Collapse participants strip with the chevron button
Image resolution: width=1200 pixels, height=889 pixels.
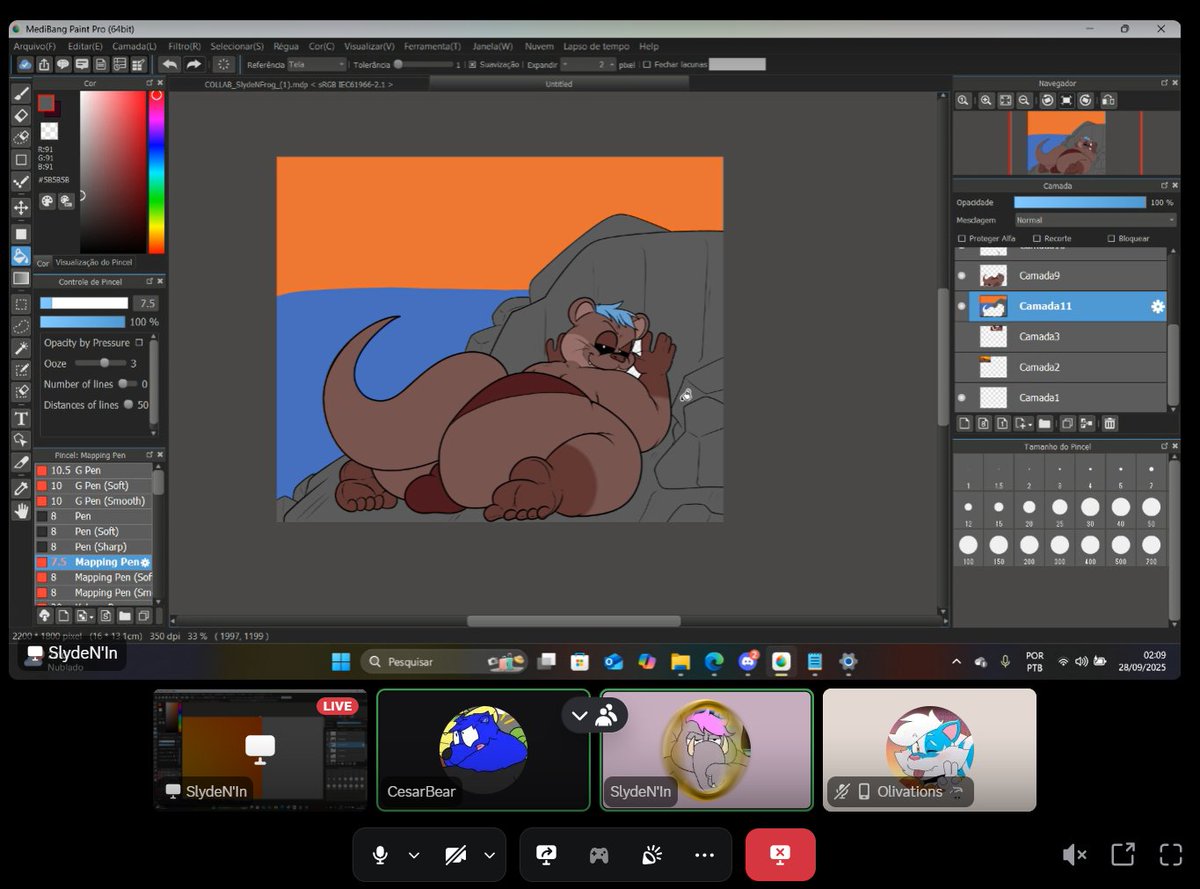(x=579, y=715)
